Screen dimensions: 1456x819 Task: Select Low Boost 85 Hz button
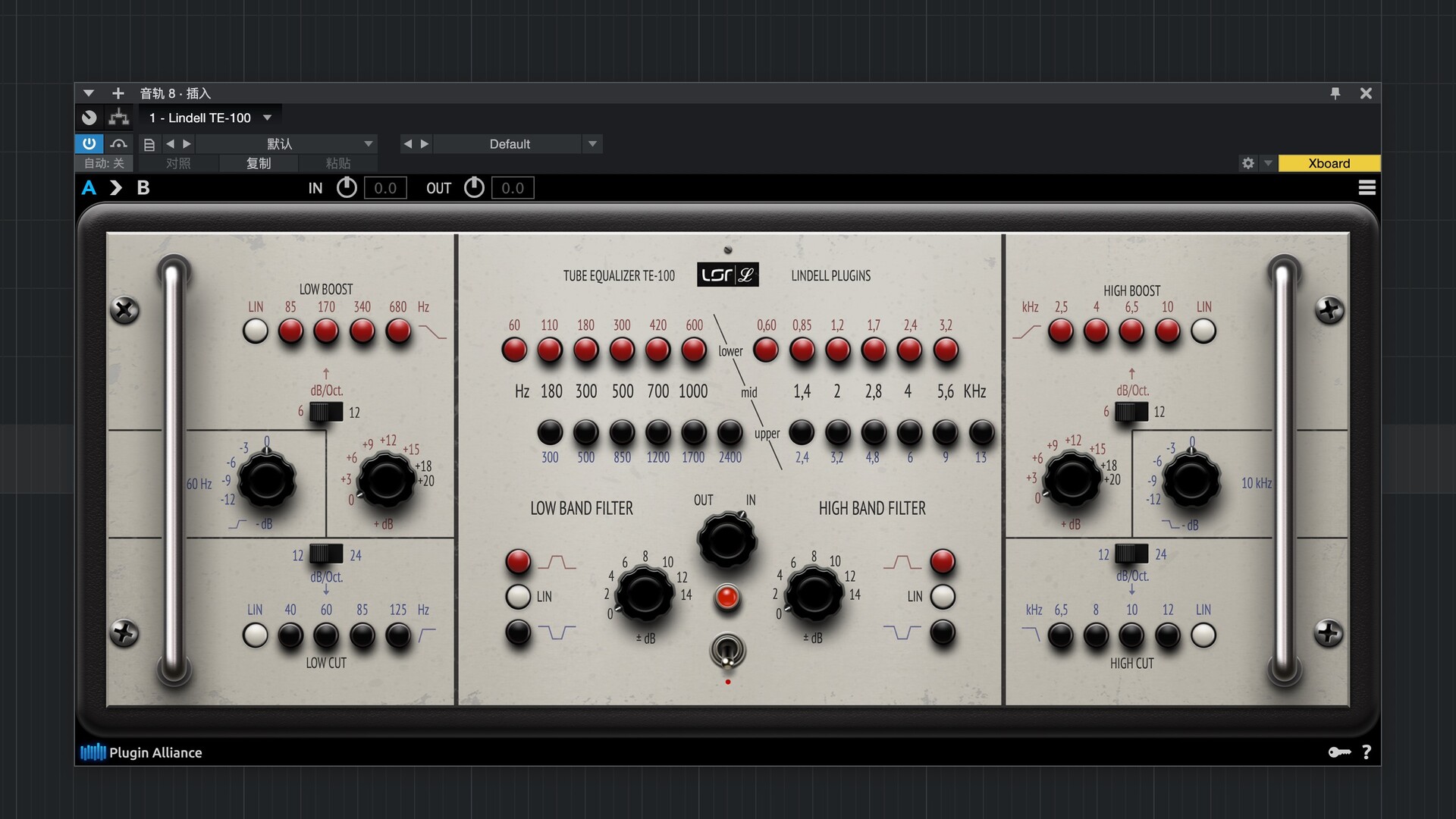pos(290,331)
